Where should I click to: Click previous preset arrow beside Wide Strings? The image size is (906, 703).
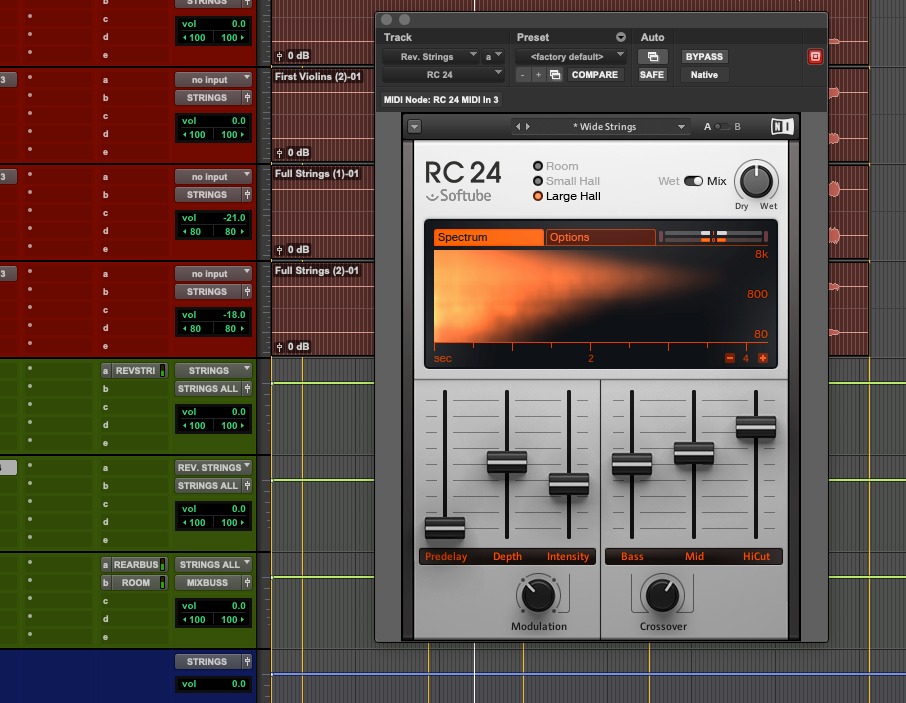click(518, 127)
